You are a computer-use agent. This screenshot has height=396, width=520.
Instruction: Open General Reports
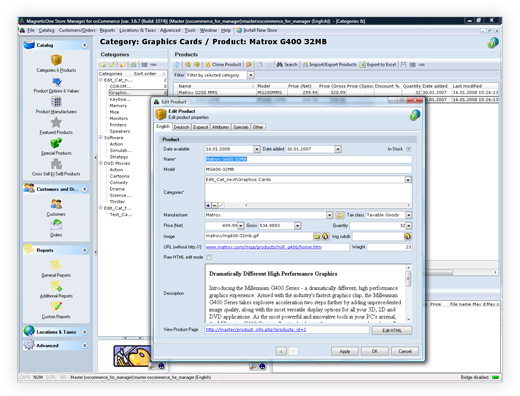56,269
